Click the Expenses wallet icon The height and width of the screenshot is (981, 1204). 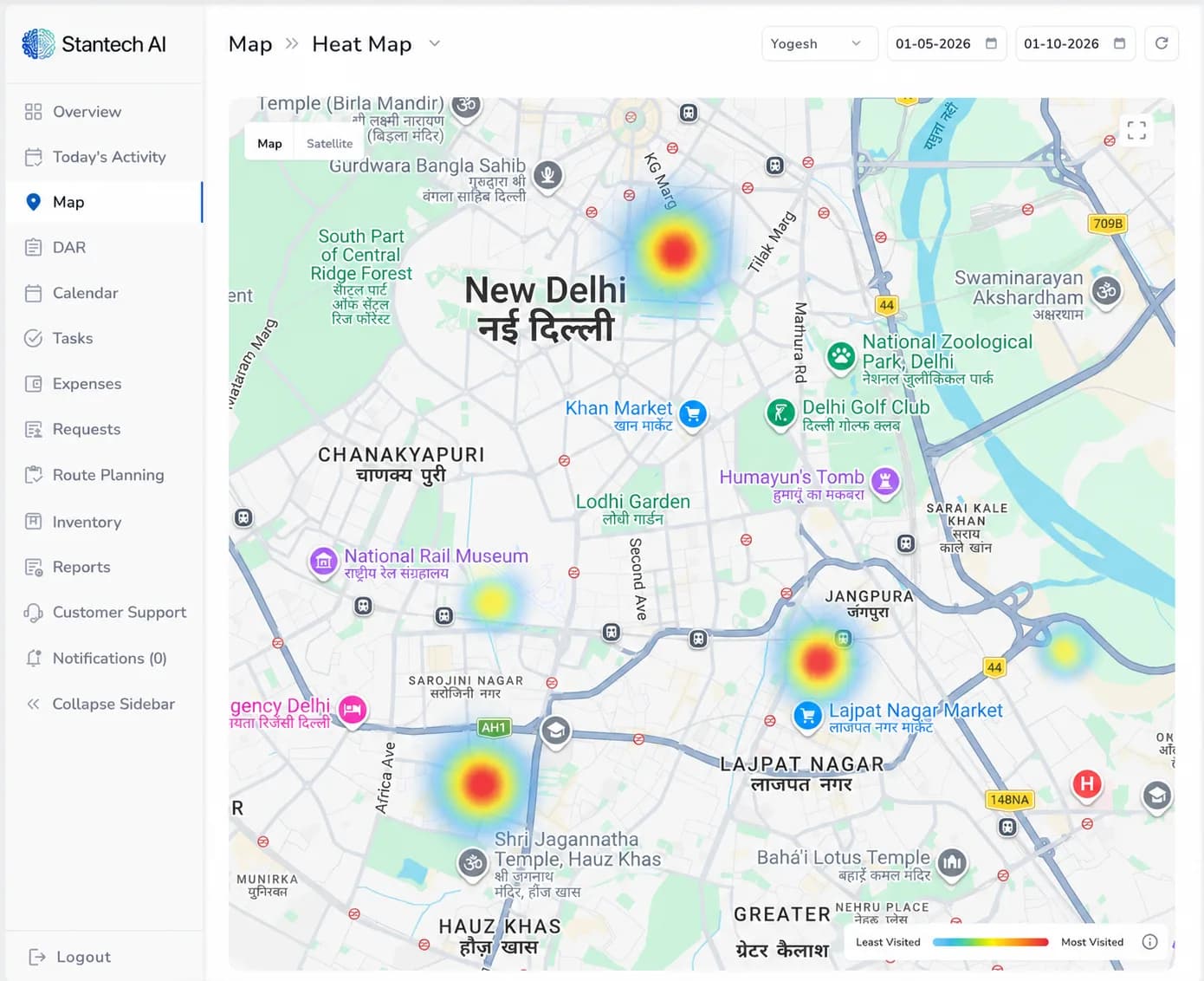(34, 384)
